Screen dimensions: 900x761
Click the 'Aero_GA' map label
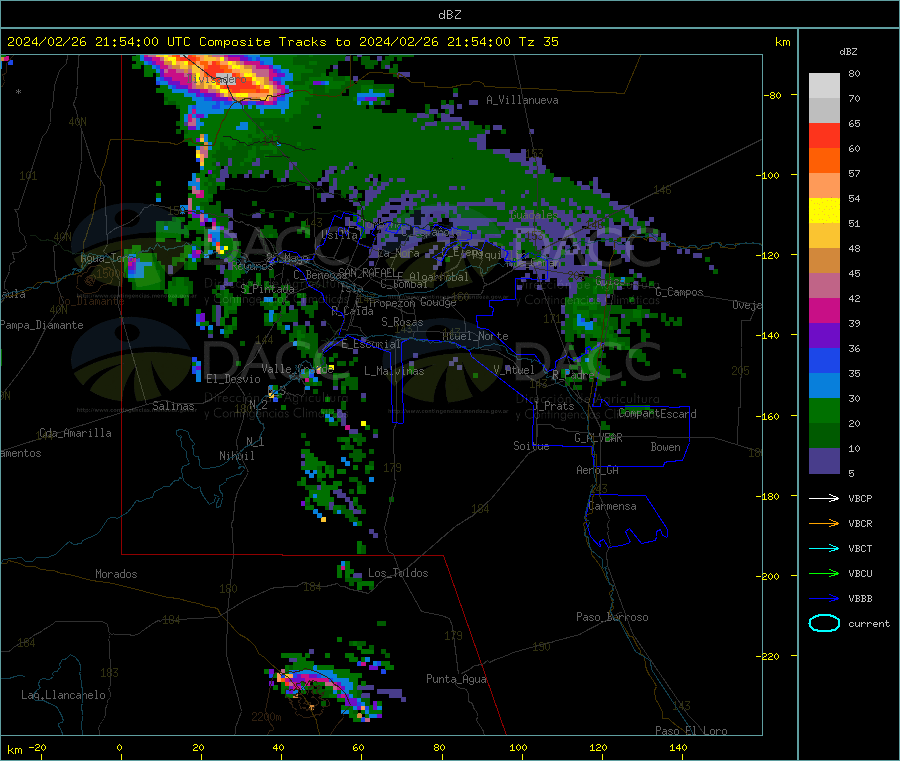(598, 470)
